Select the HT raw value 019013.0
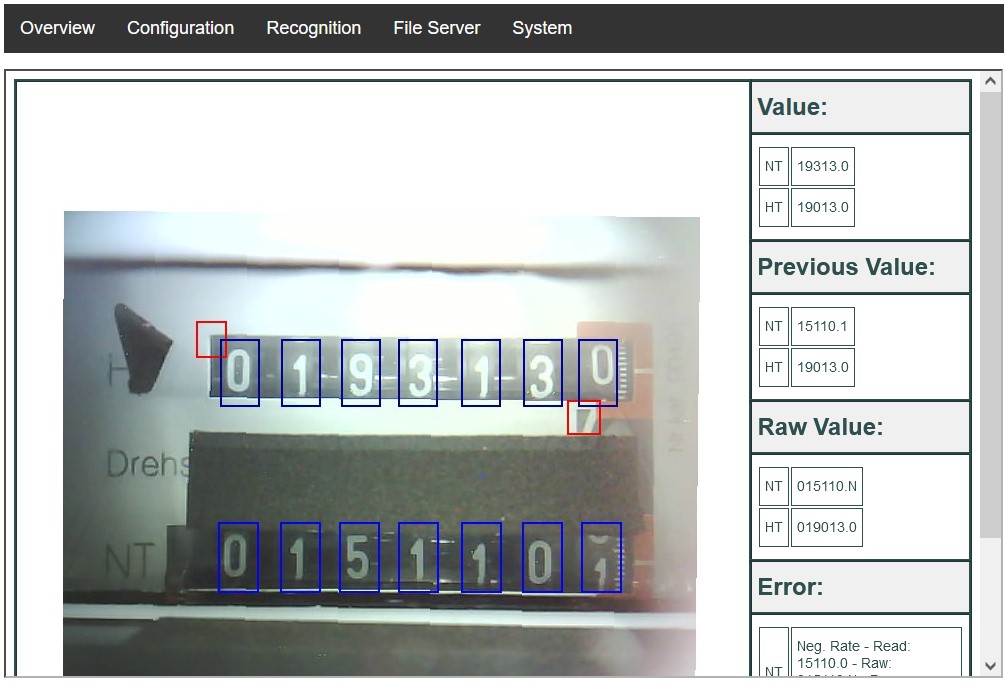 point(826,528)
